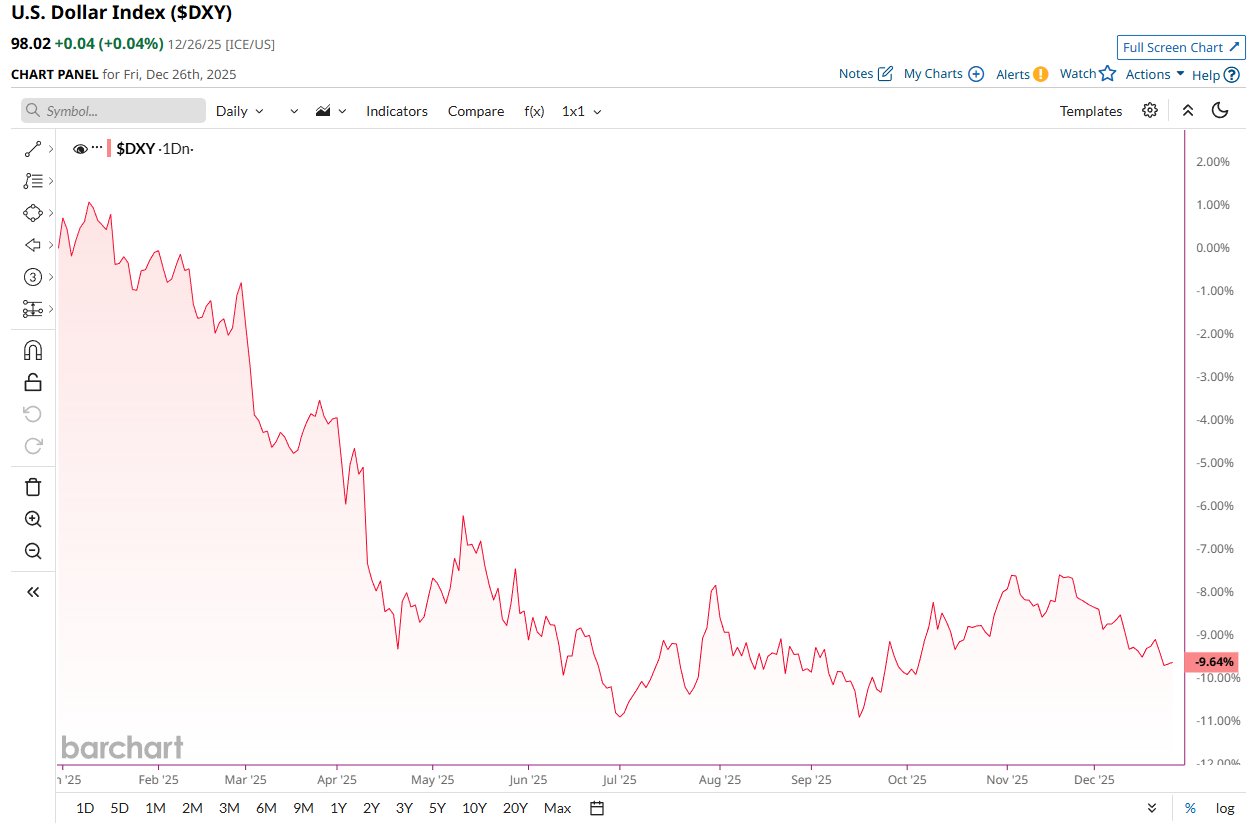Toggle visibility of the $DXY series
The width and height of the screenshot is (1249, 832).
pyautogui.click(x=80, y=147)
